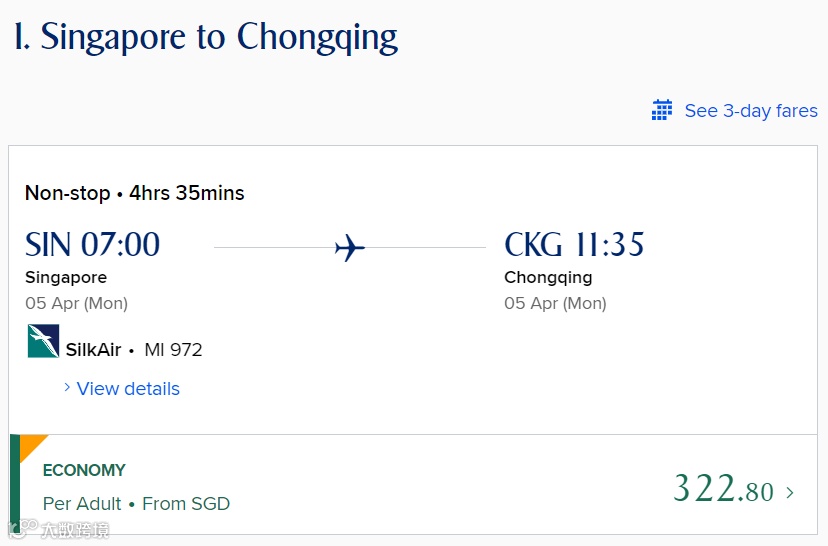This screenshot has height=546, width=828.
Task: Expand the chevron before View details
Action: 67,388
